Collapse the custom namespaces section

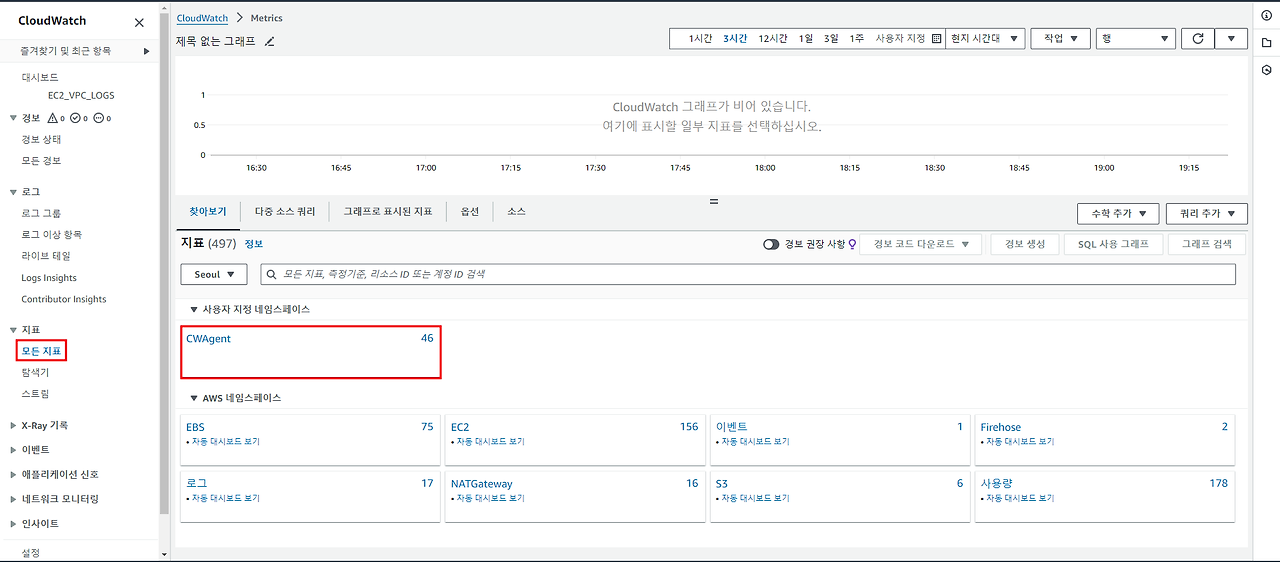tap(194, 310)
